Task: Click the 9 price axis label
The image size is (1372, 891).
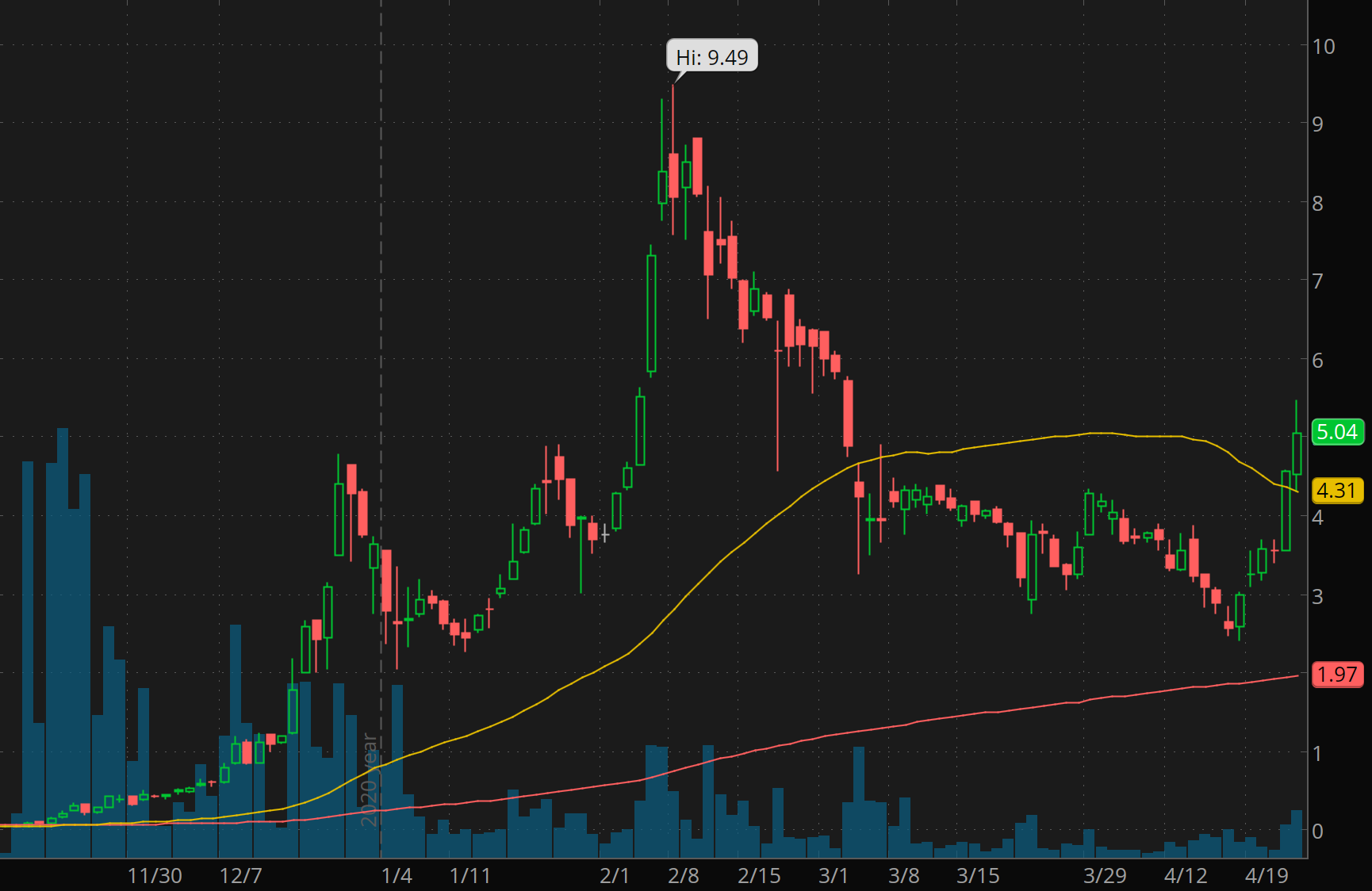Action: (x=1318, y=124)
